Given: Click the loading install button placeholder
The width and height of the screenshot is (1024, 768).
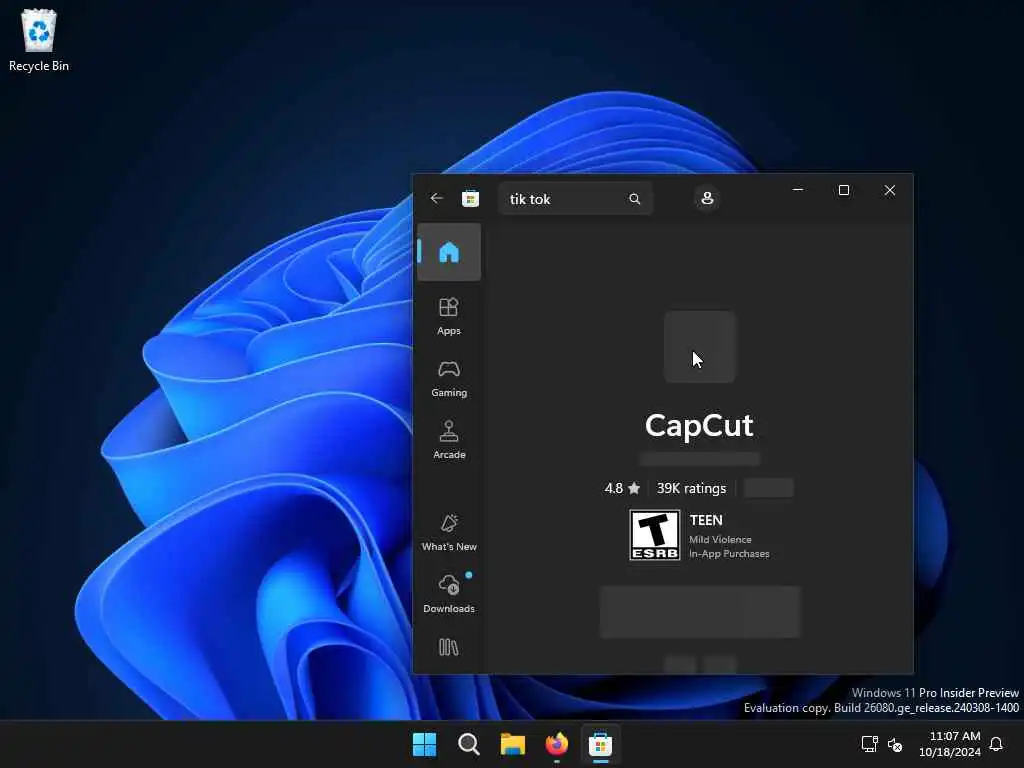Looking at the screenshot, I should [699, 612].
